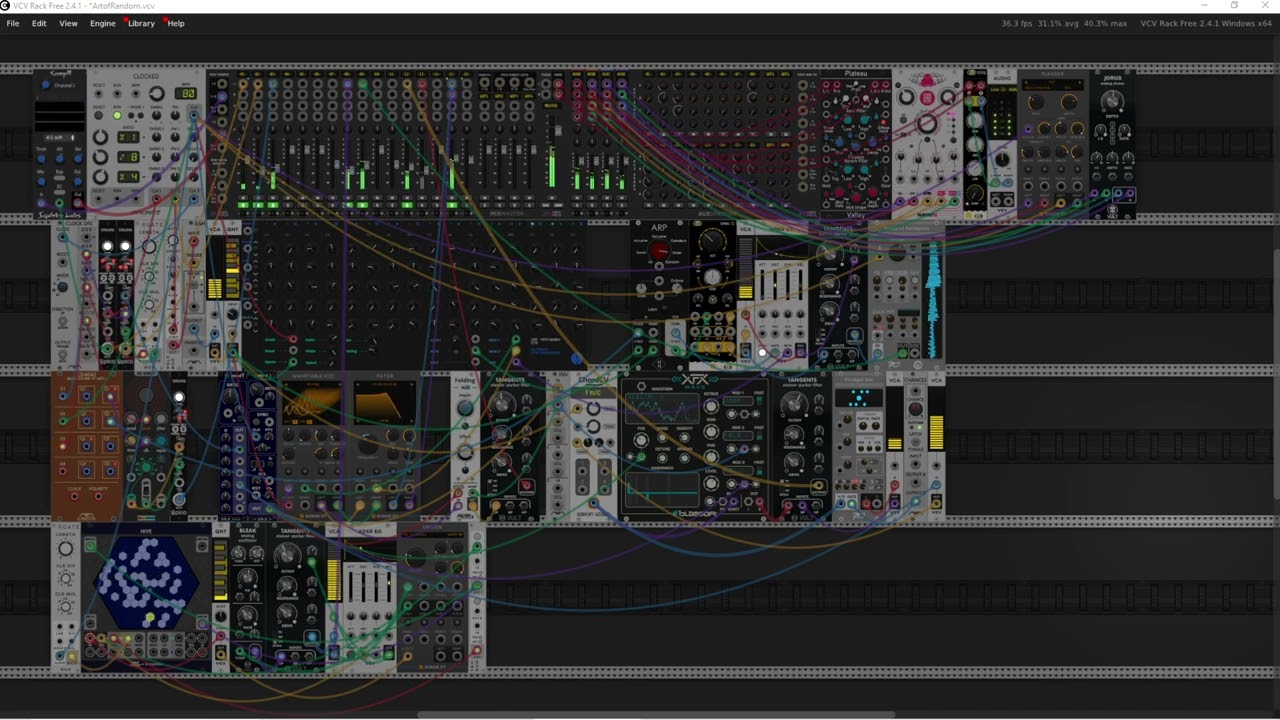Click the Depth knob on Folding module
Screen dimensions: 1280x720
[465, 408]
